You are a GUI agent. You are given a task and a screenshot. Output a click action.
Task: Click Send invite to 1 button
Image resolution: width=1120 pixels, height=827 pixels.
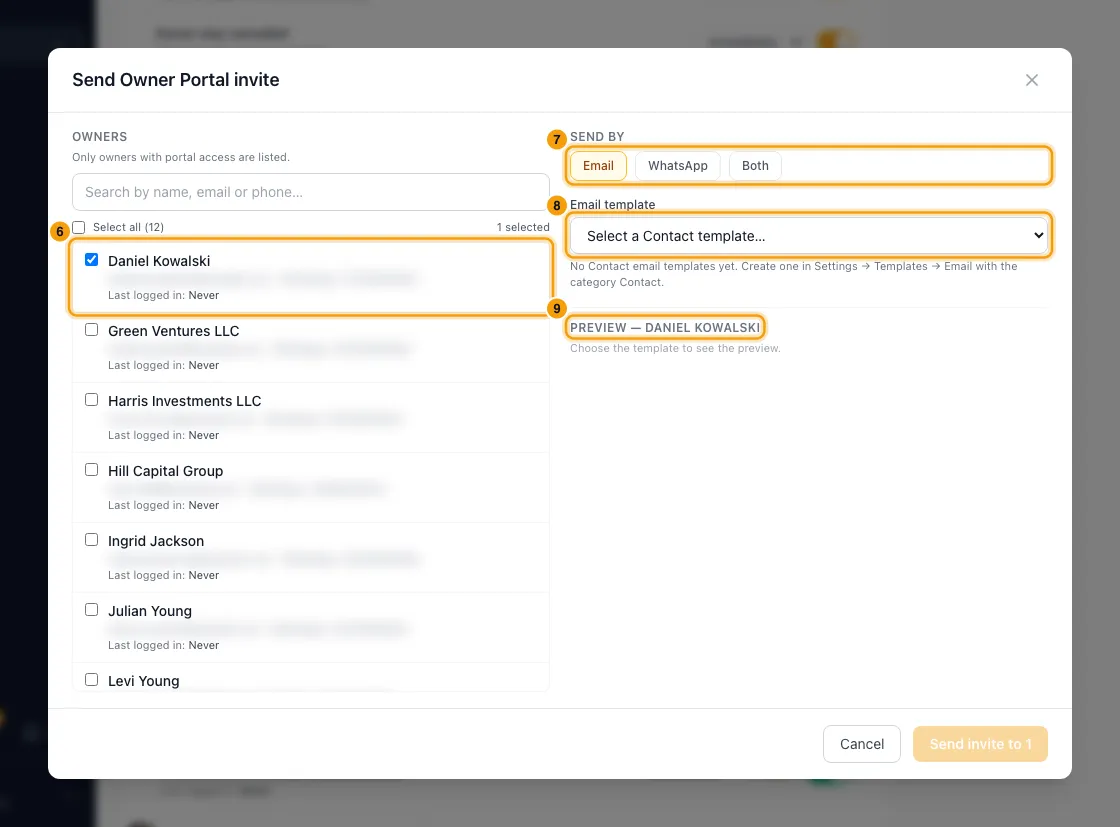(980, 744)
